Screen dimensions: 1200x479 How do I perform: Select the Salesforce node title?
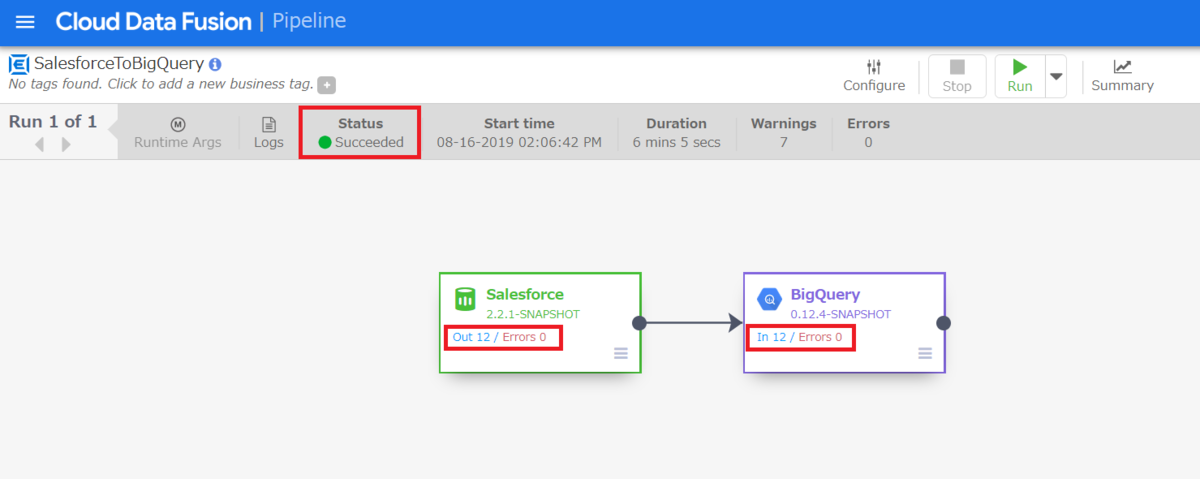[525, 294]
